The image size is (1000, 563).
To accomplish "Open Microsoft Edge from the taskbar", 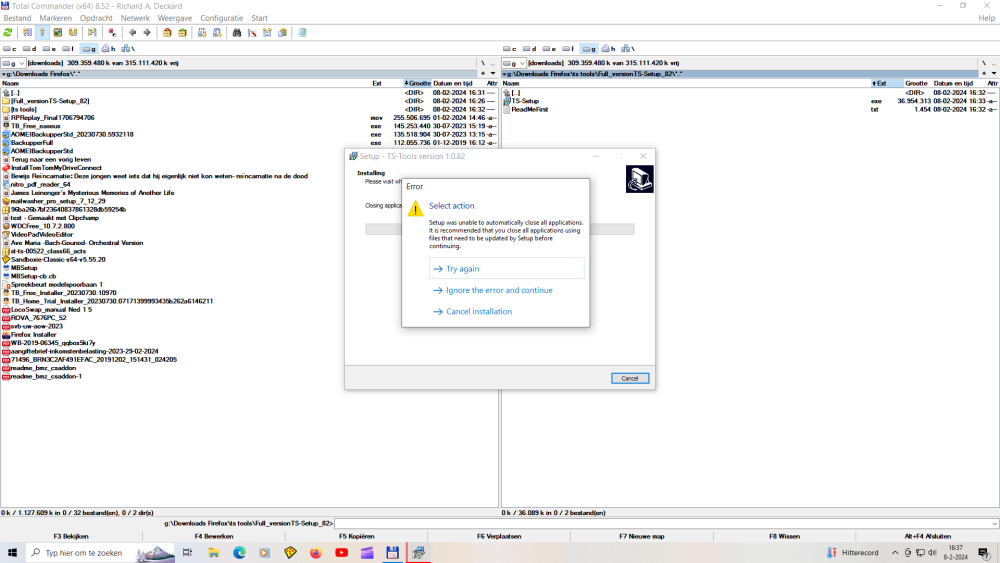I will pos(240,552).
